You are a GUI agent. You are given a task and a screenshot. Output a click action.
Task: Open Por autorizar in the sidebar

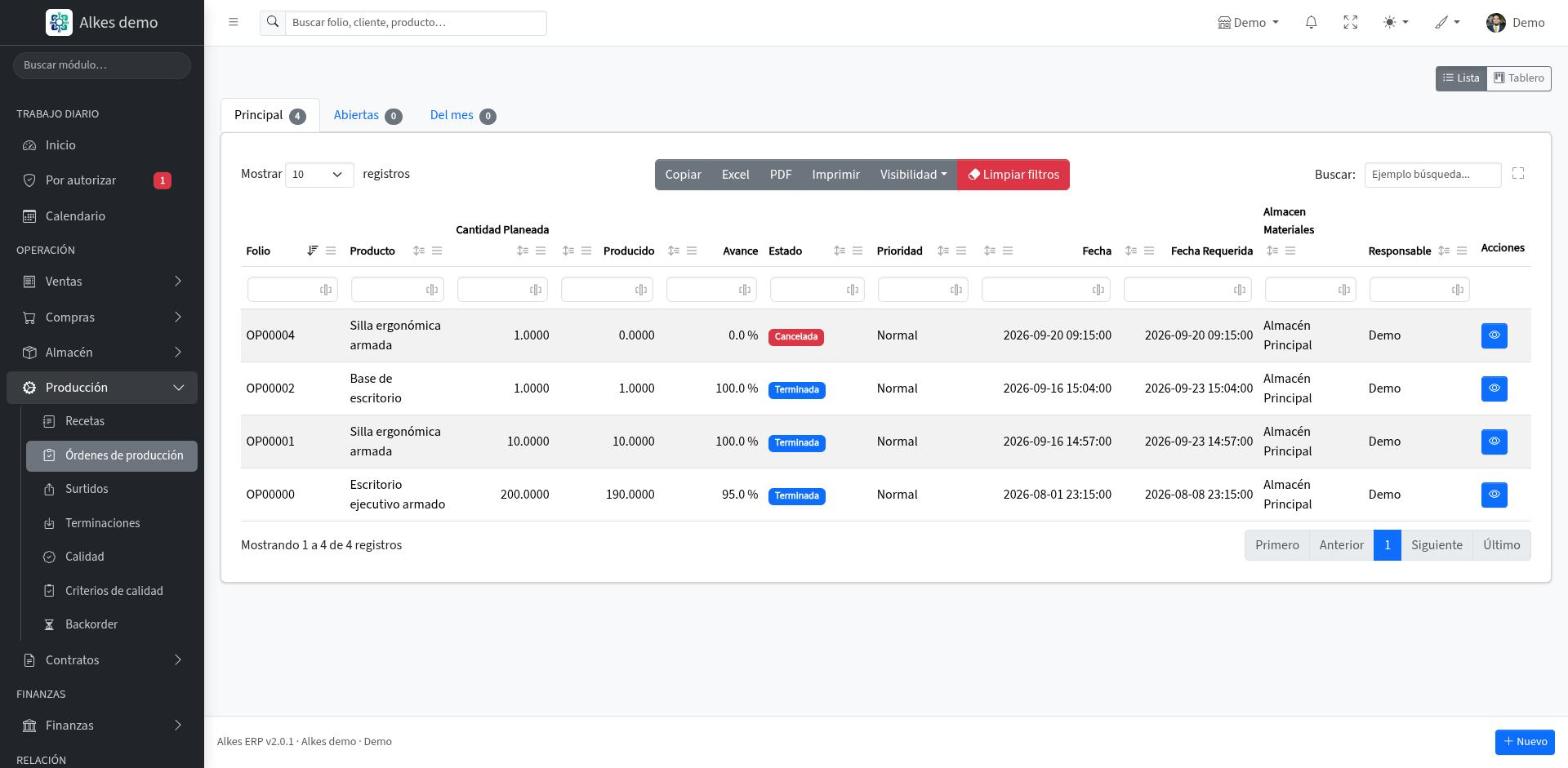point(102,181)
